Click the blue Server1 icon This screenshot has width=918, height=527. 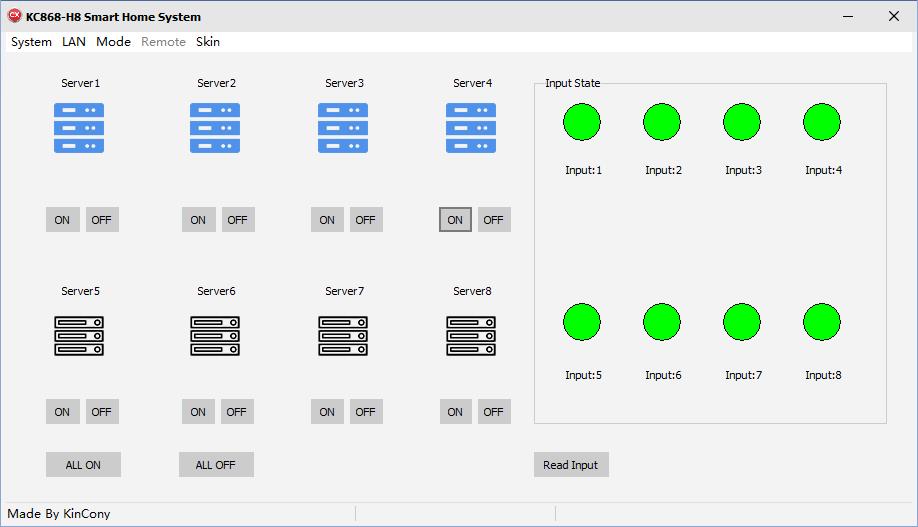coord(79,128)
